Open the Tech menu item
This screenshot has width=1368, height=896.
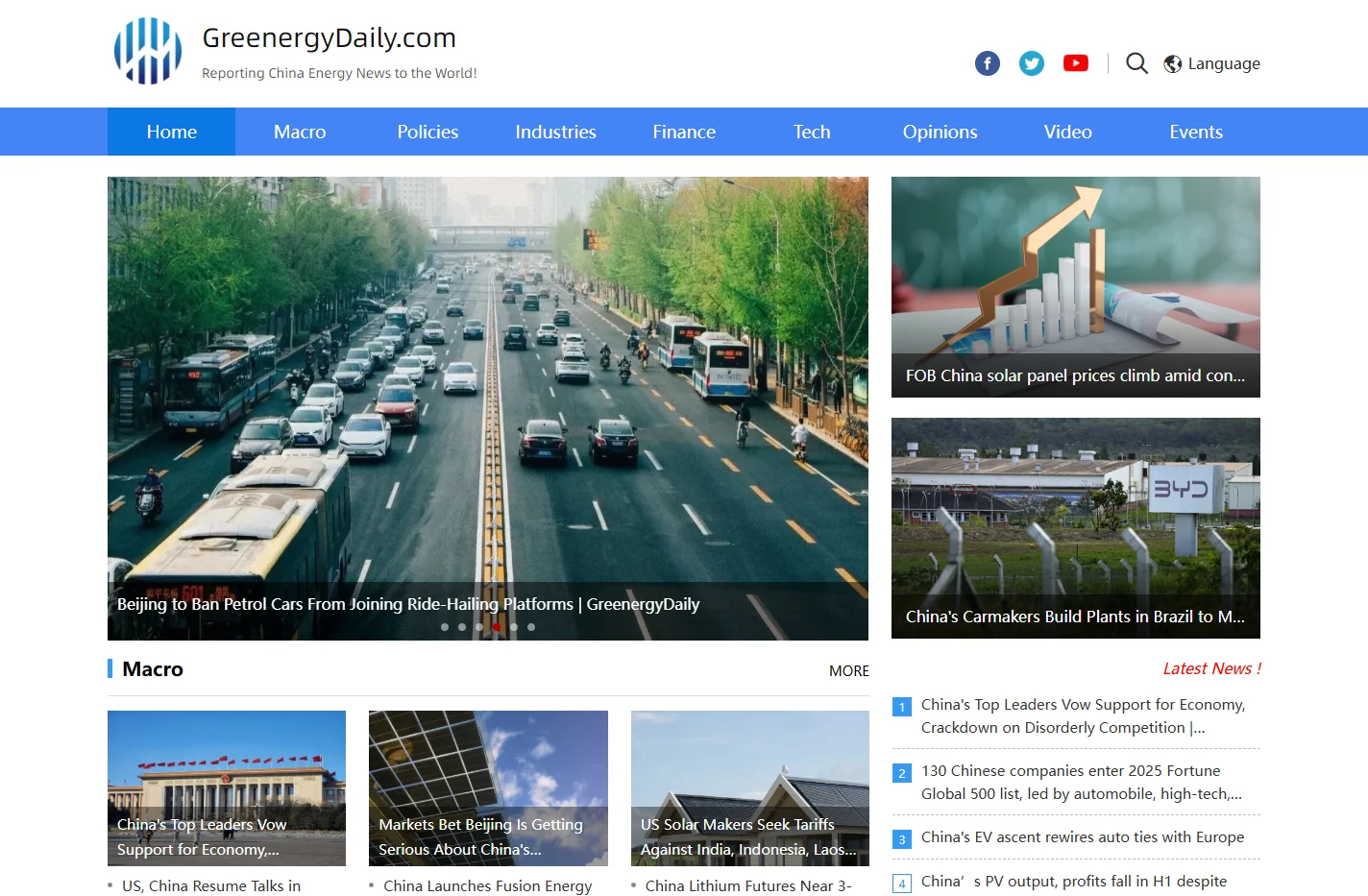(812, 132)
